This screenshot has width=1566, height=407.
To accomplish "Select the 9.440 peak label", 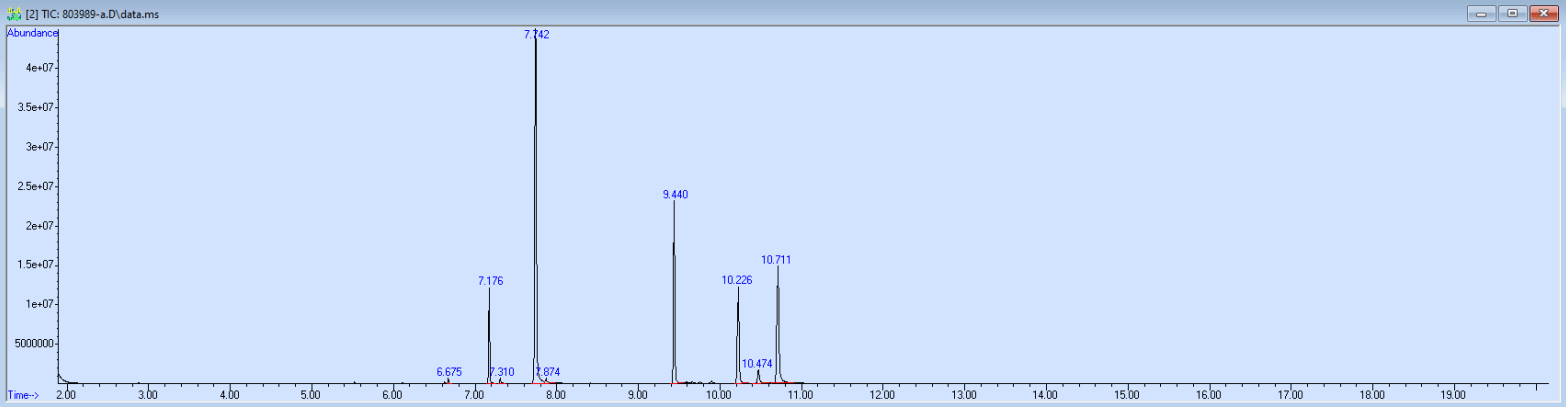I will 675,194.
